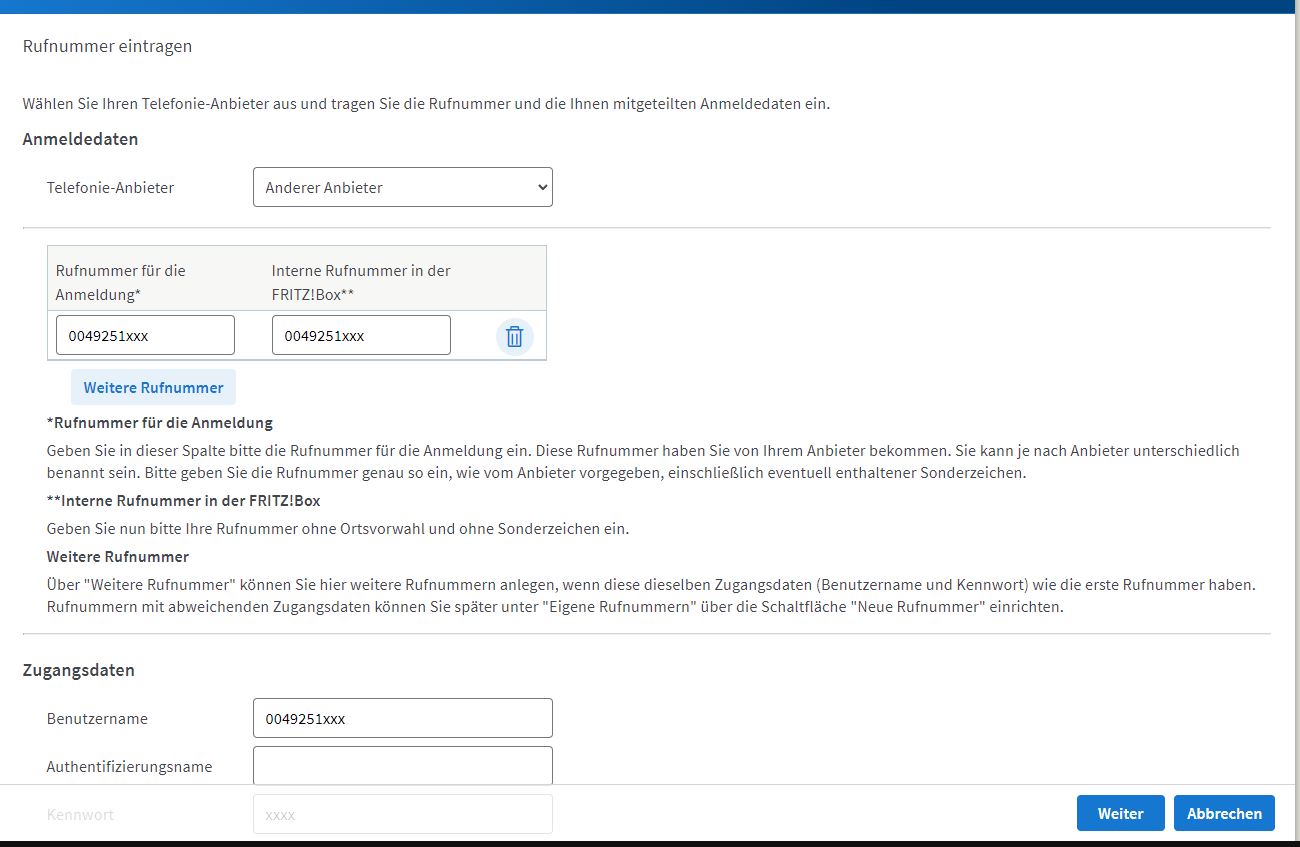Select the Kennwort password field
This screenshot has width=1300, height=847.
point(403,814)
